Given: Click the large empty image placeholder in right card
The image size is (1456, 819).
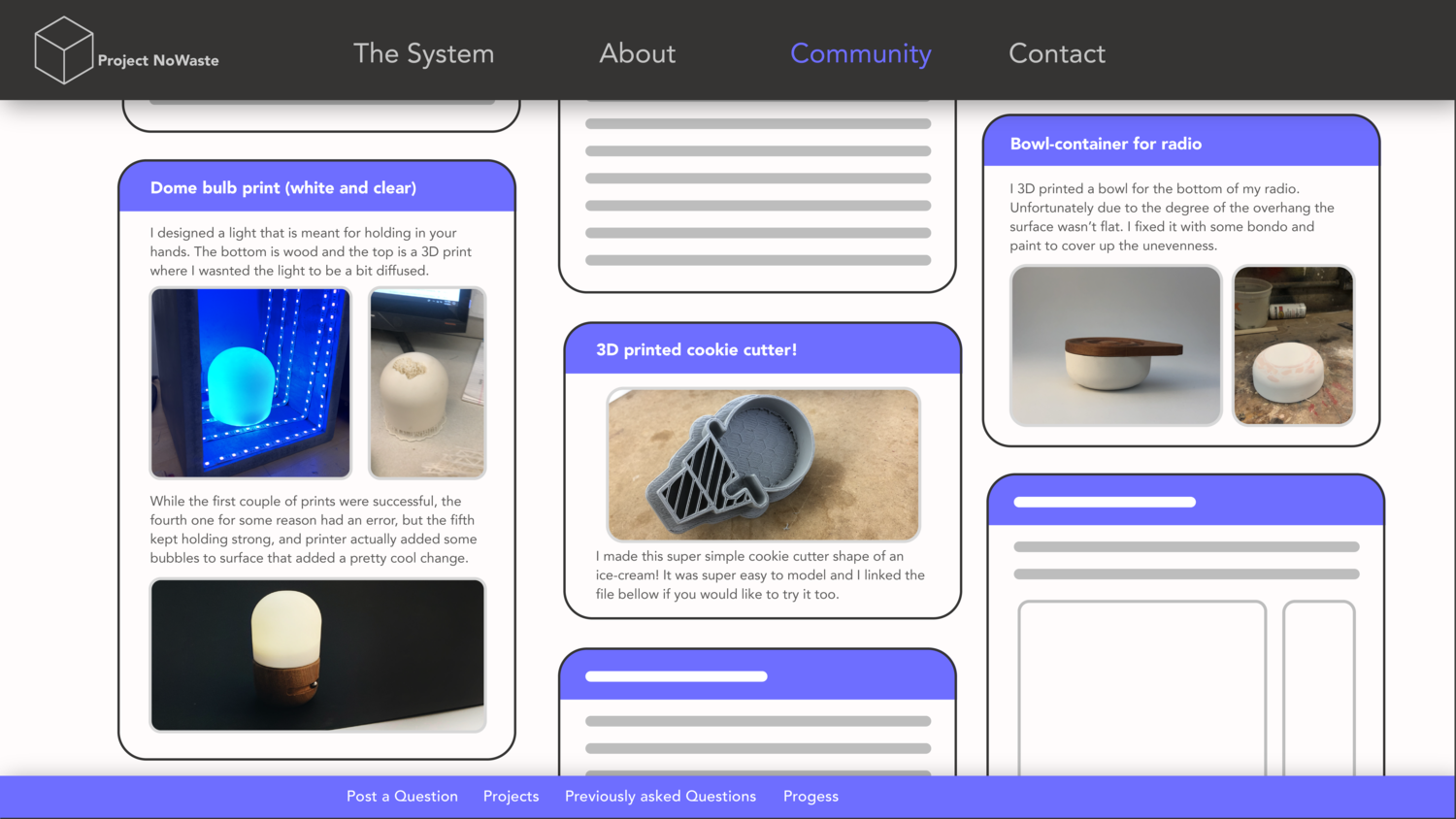Looking at the screenshot, I should tap(1142, 688).
